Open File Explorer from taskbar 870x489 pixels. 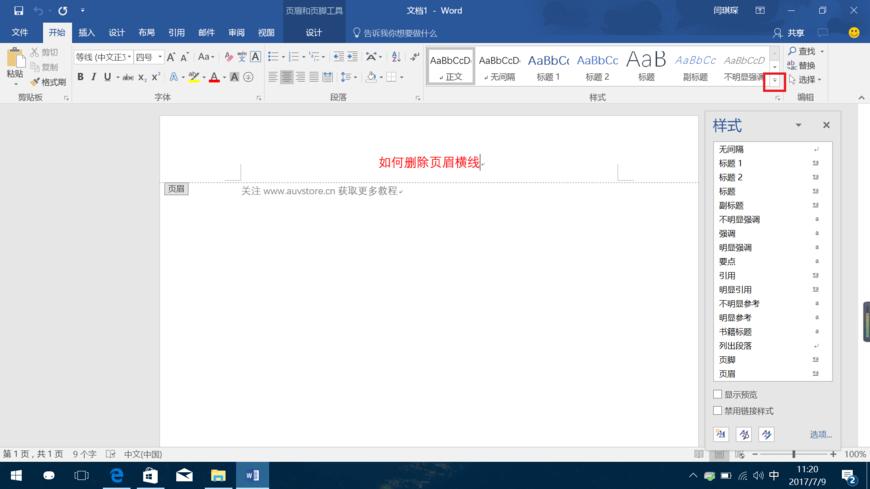[218, 476]
